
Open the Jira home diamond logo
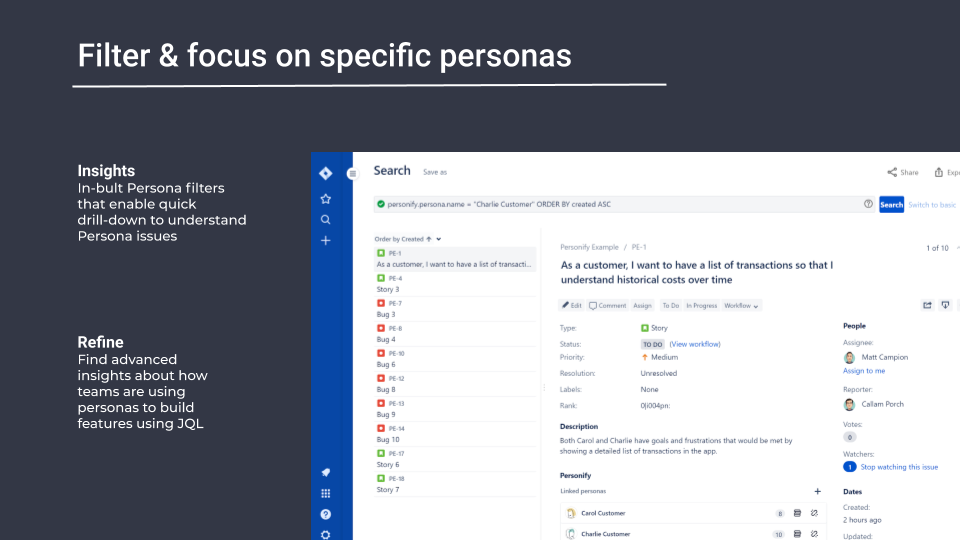click(x=326, y=173)
